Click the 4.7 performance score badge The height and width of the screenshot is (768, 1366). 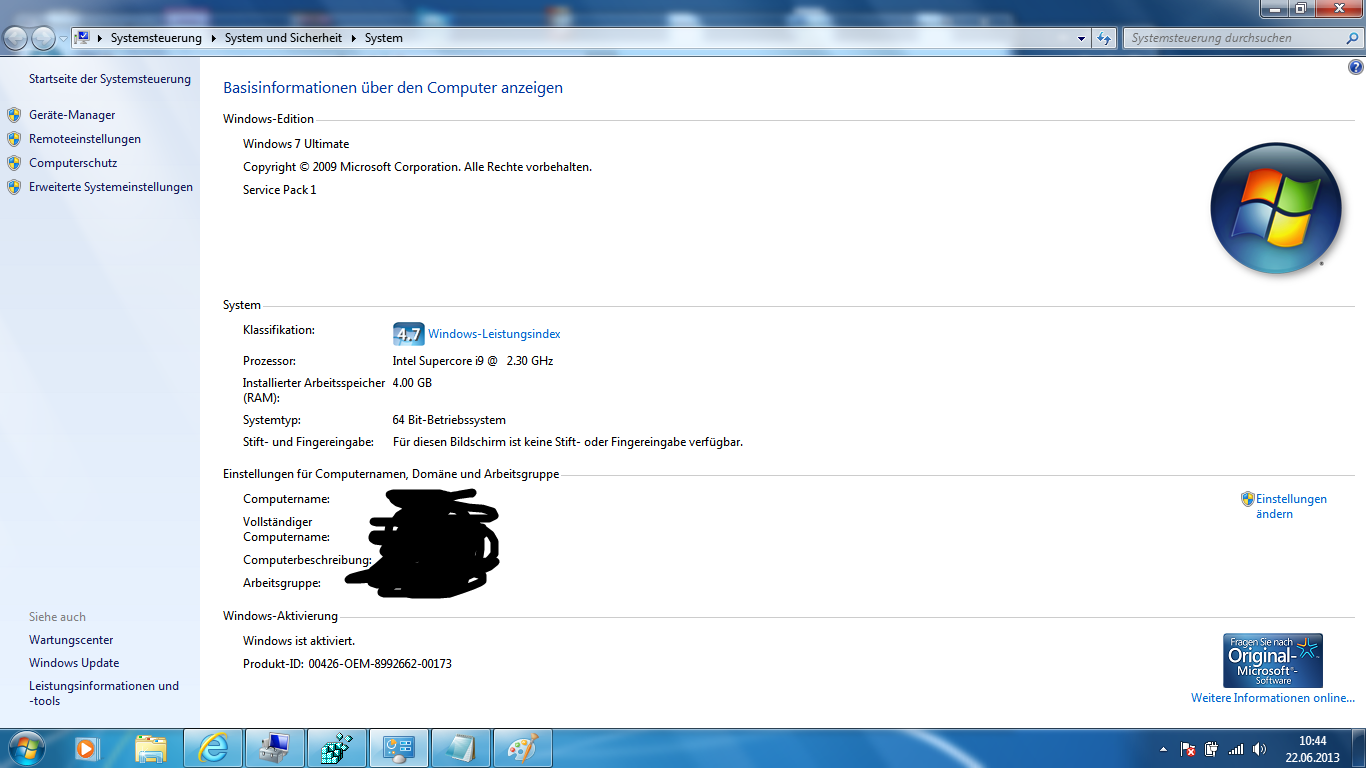[408, 334]
